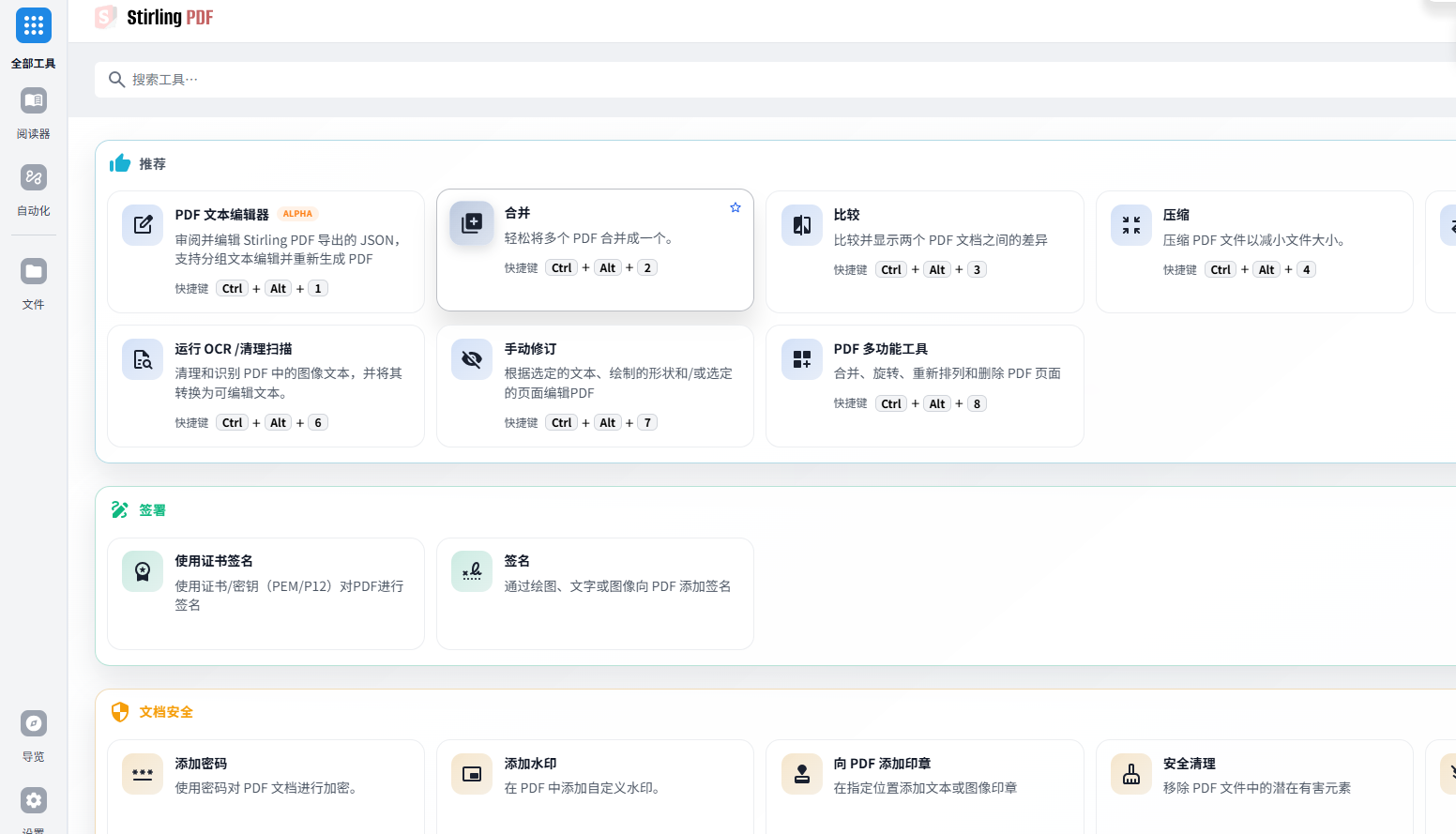
Task: Click the PDF 多功能工具 shortcut key 8 badge
Action: [x=977, y=404]
